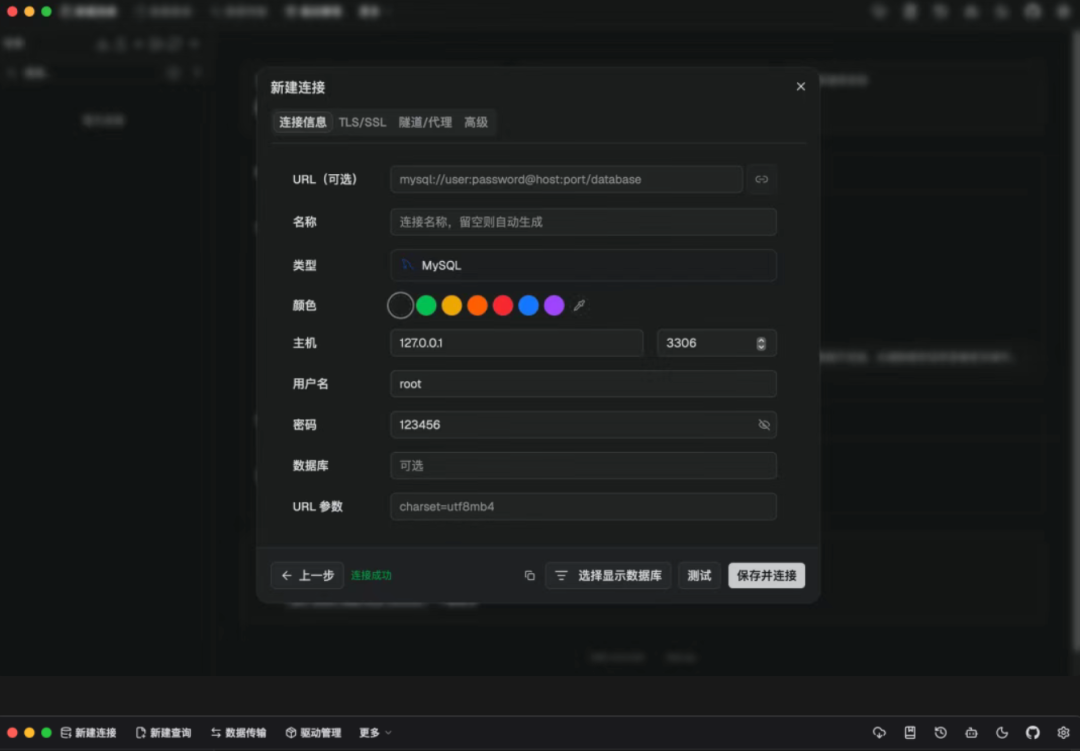1080x751 pixels.
Task: Click cloud download icon in bottom bar
Action: pos(880,732)
